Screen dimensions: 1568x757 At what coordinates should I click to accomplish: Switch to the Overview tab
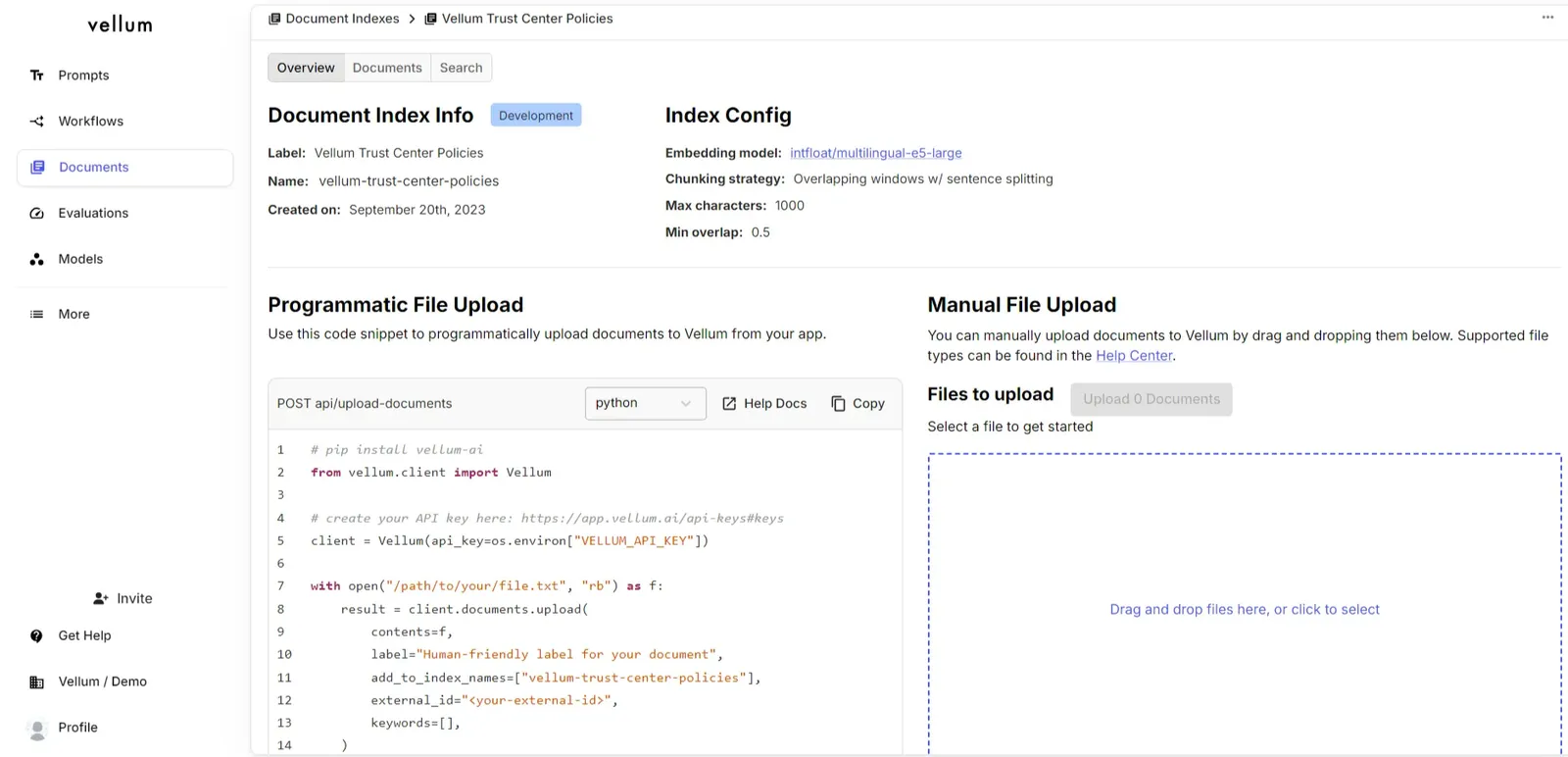(x=306, y=68)
